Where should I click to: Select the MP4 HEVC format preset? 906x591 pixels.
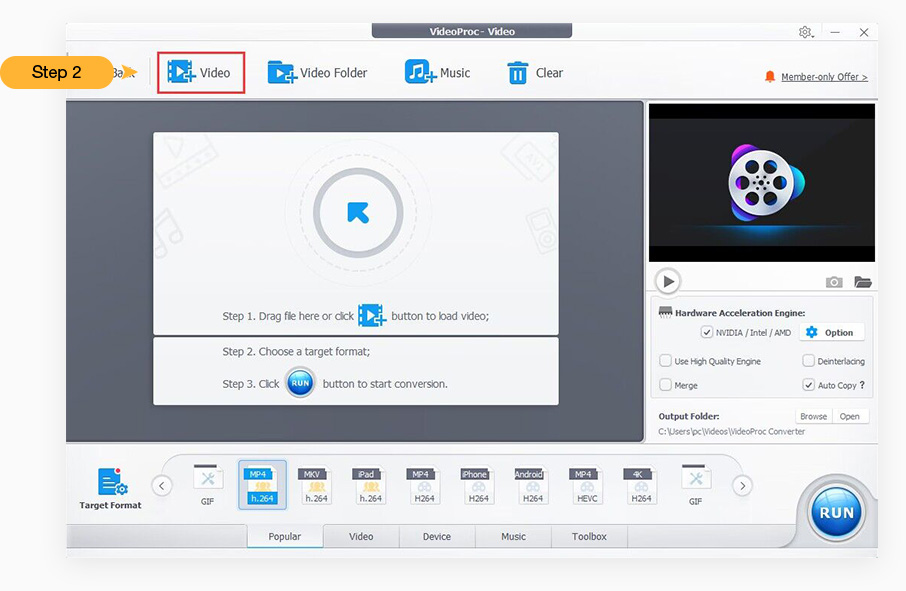[587, 485]
